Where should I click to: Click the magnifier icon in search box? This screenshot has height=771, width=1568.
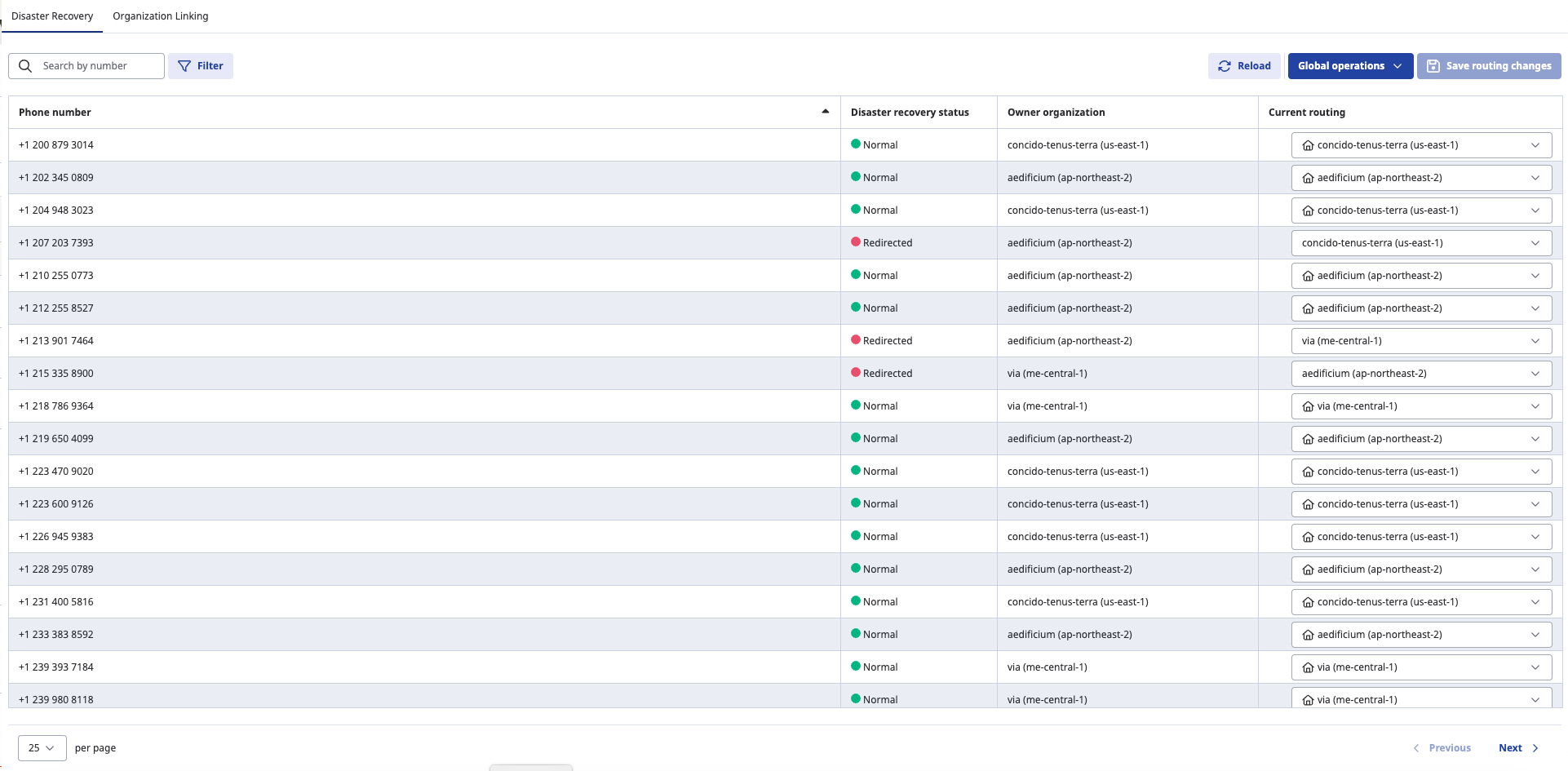tap(25, 66)
